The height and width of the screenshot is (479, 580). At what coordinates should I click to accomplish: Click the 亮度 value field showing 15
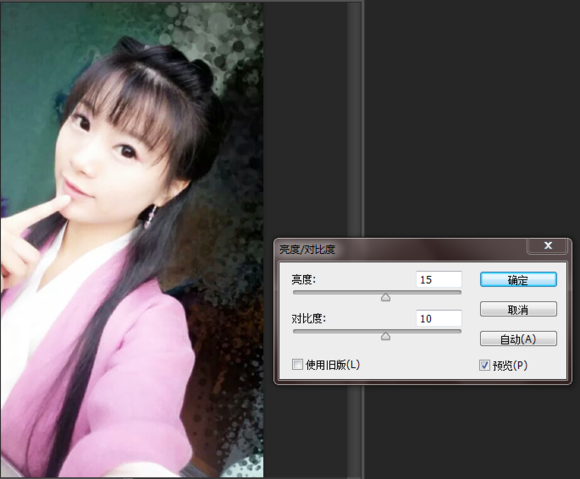tap(439, 280)
